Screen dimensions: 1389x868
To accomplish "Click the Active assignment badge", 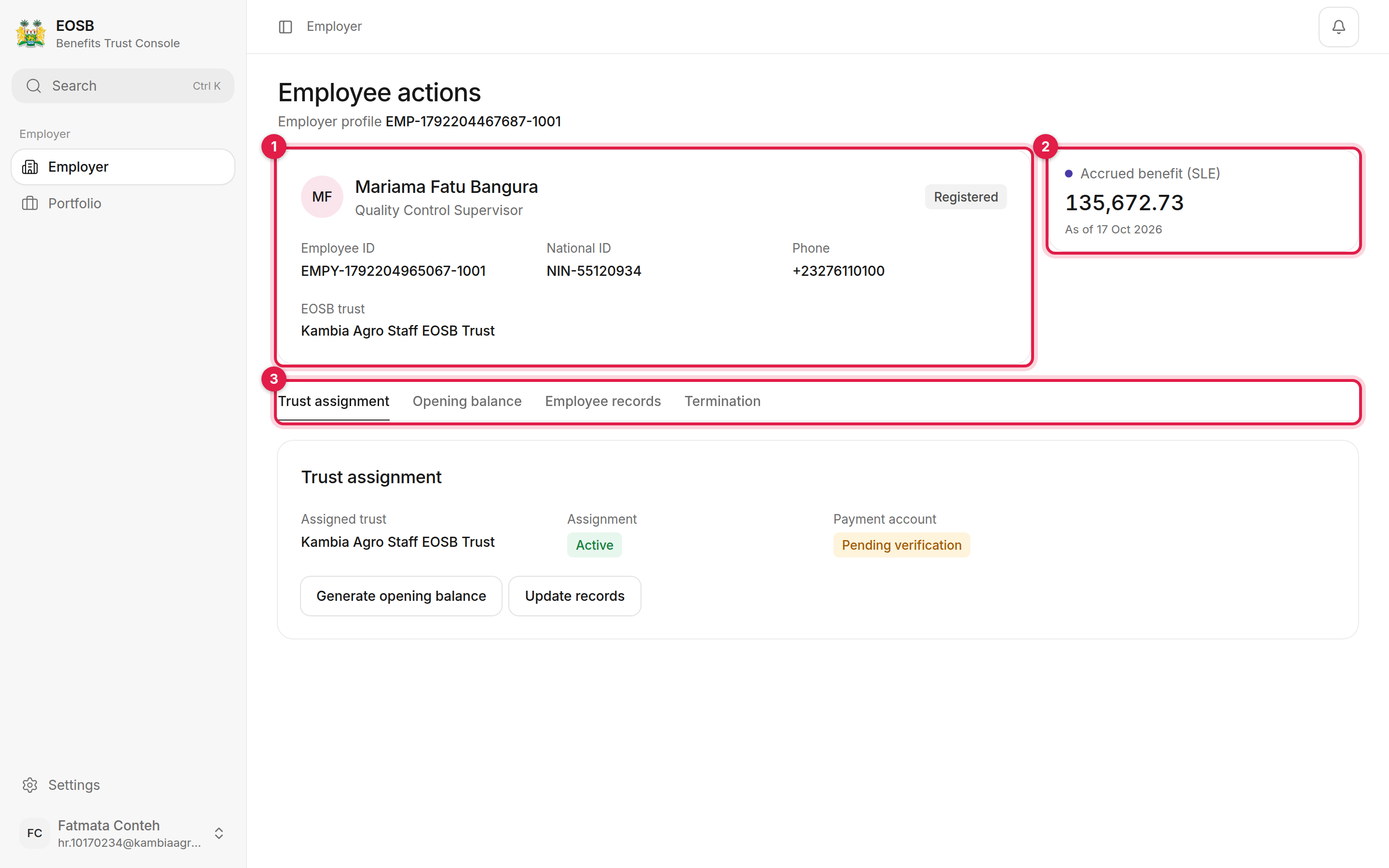I will click(x=594, y=545).
